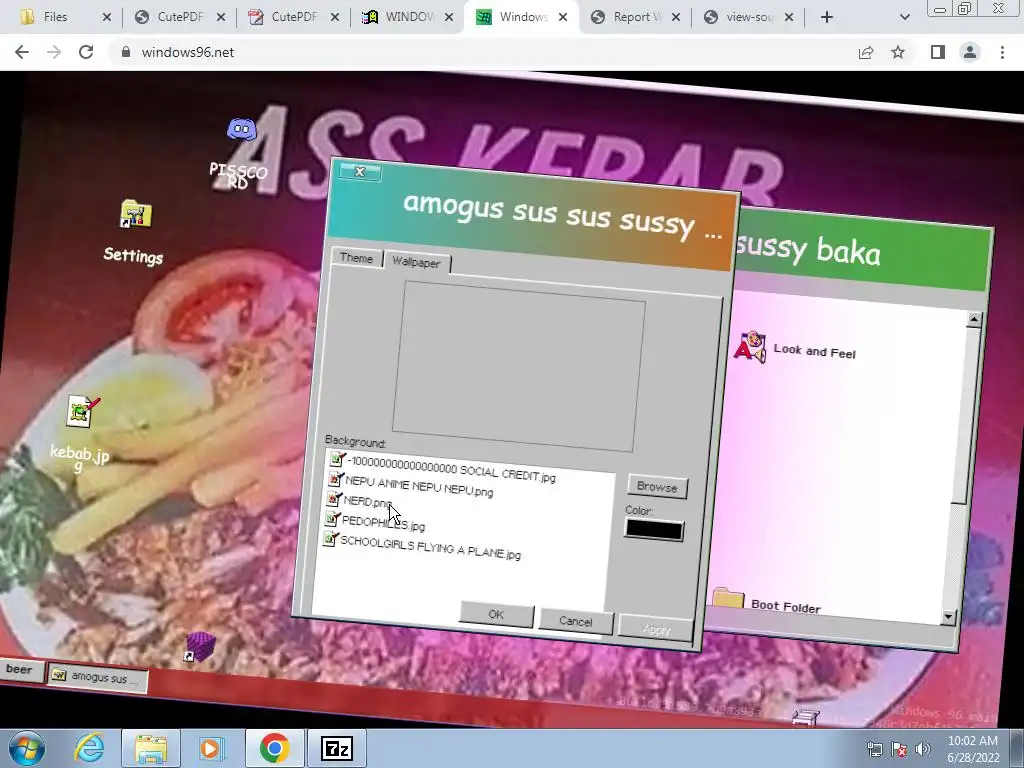Click the Chrome taskbar icon
The height and width of the screenshot is (768, 1024).
274,748
